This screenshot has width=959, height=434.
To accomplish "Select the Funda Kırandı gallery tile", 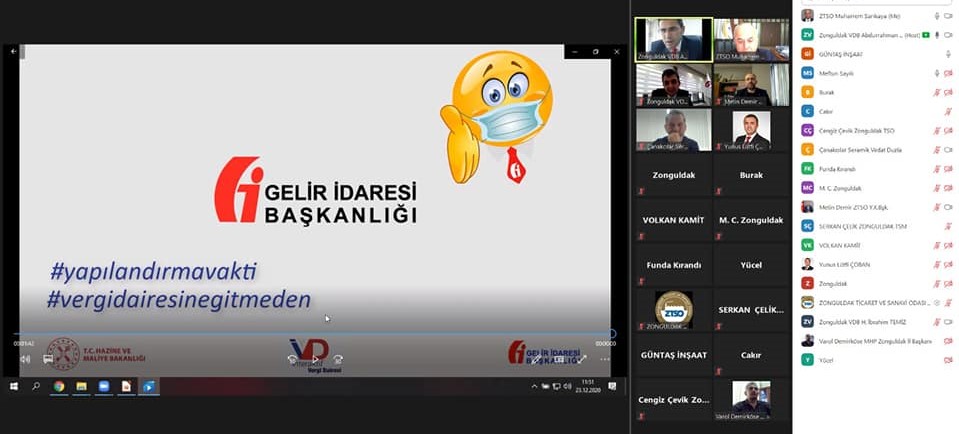I will point(673,265).
